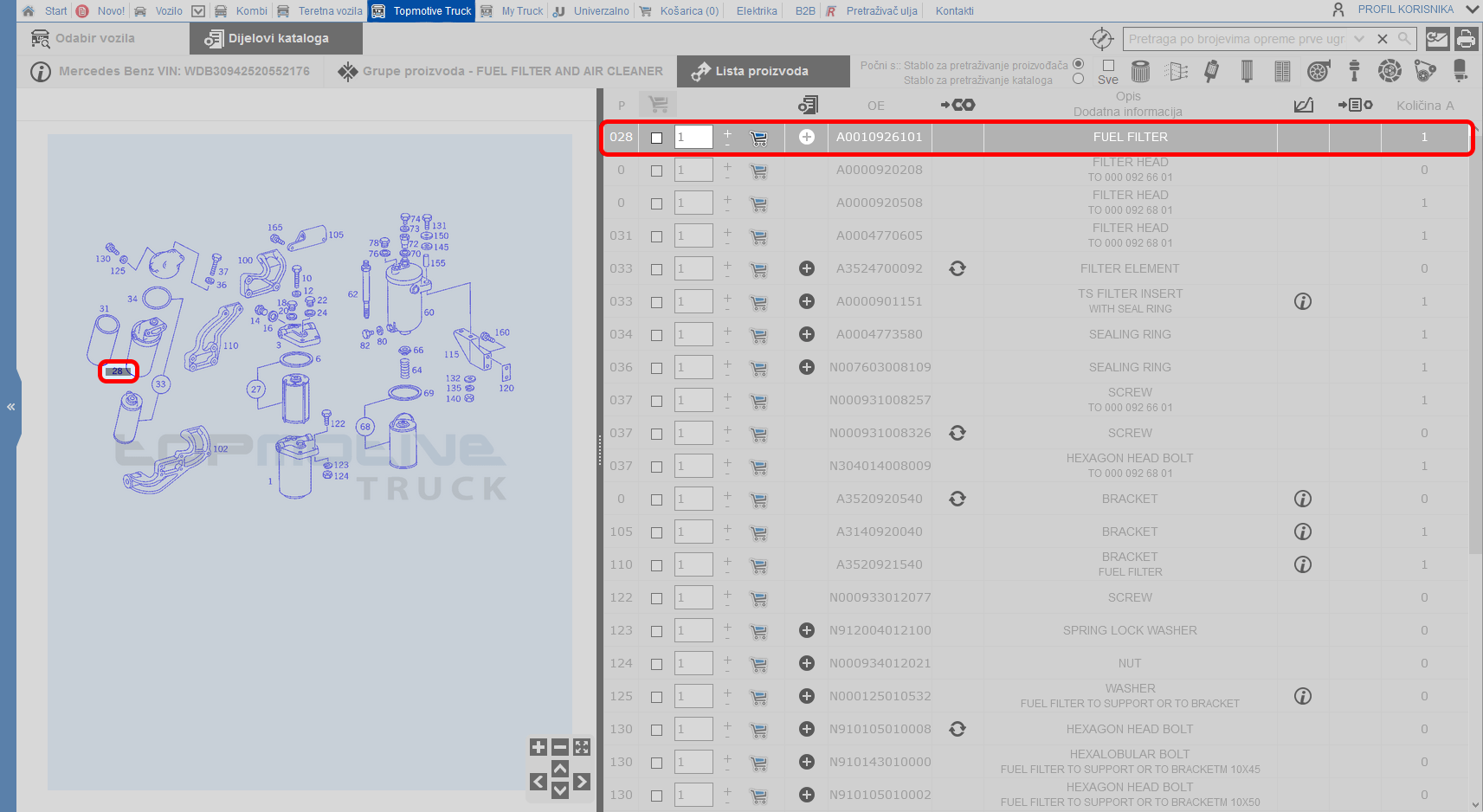This screenshot has width=1483, height=812.
Task: Click the brake disc category icon
Action: click(1390, 71)
